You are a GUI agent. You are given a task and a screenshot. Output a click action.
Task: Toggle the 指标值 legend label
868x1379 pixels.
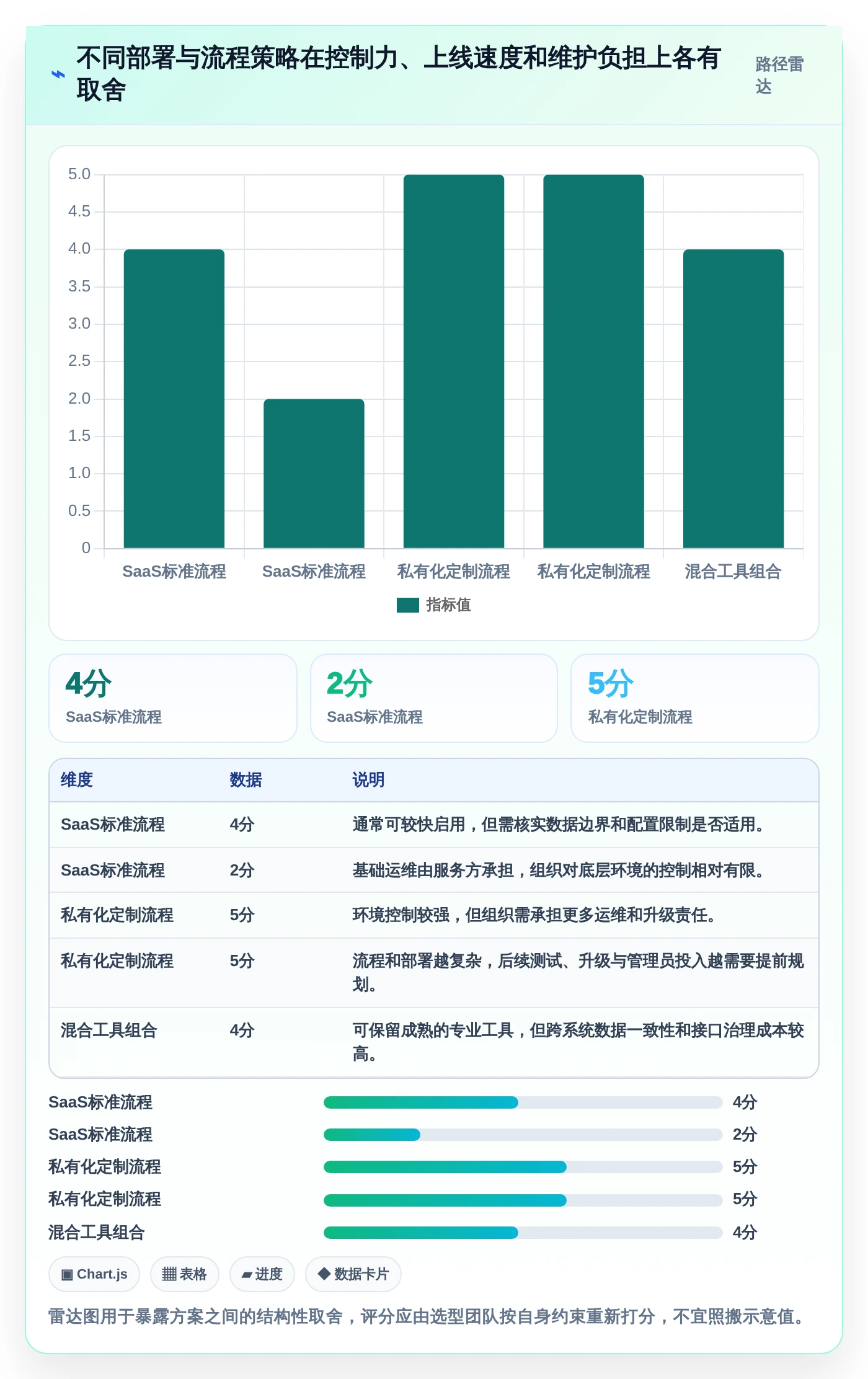(448, 605)
